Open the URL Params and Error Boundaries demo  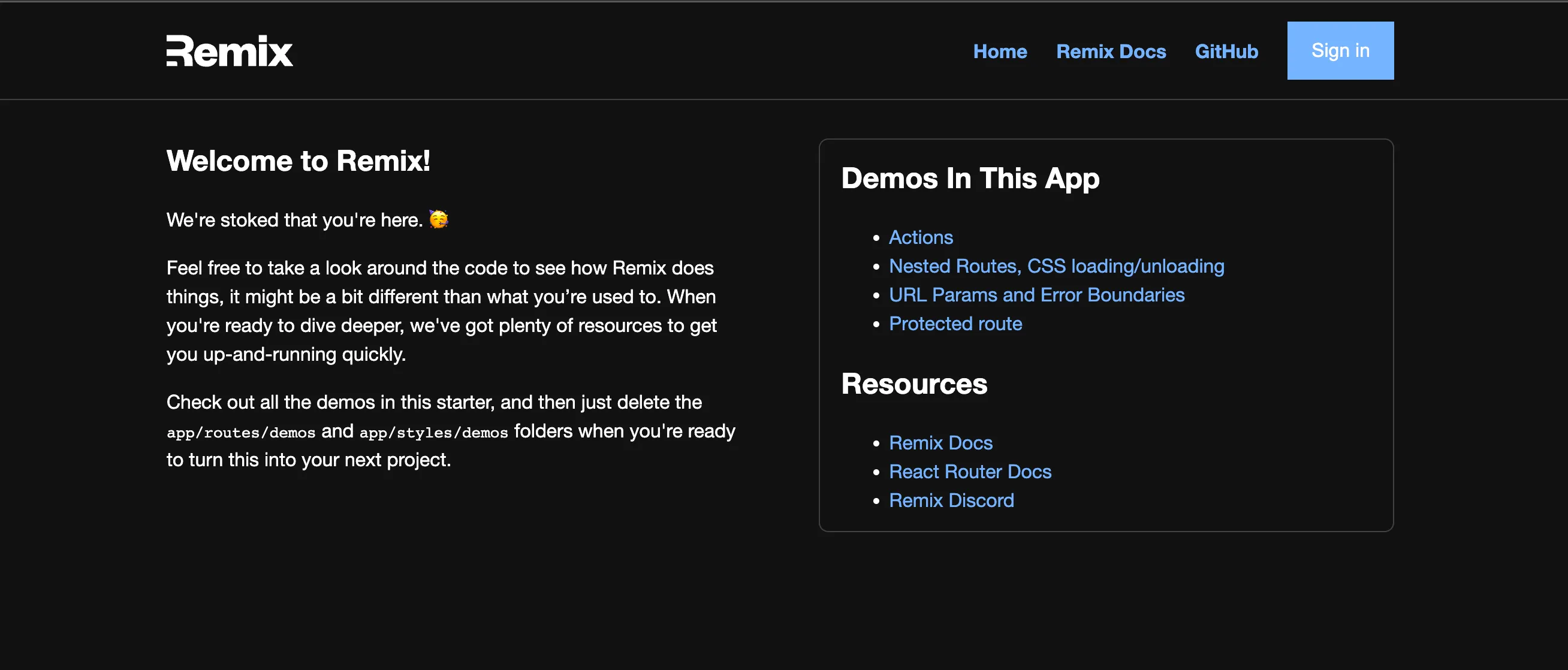tap(1036, 294)
